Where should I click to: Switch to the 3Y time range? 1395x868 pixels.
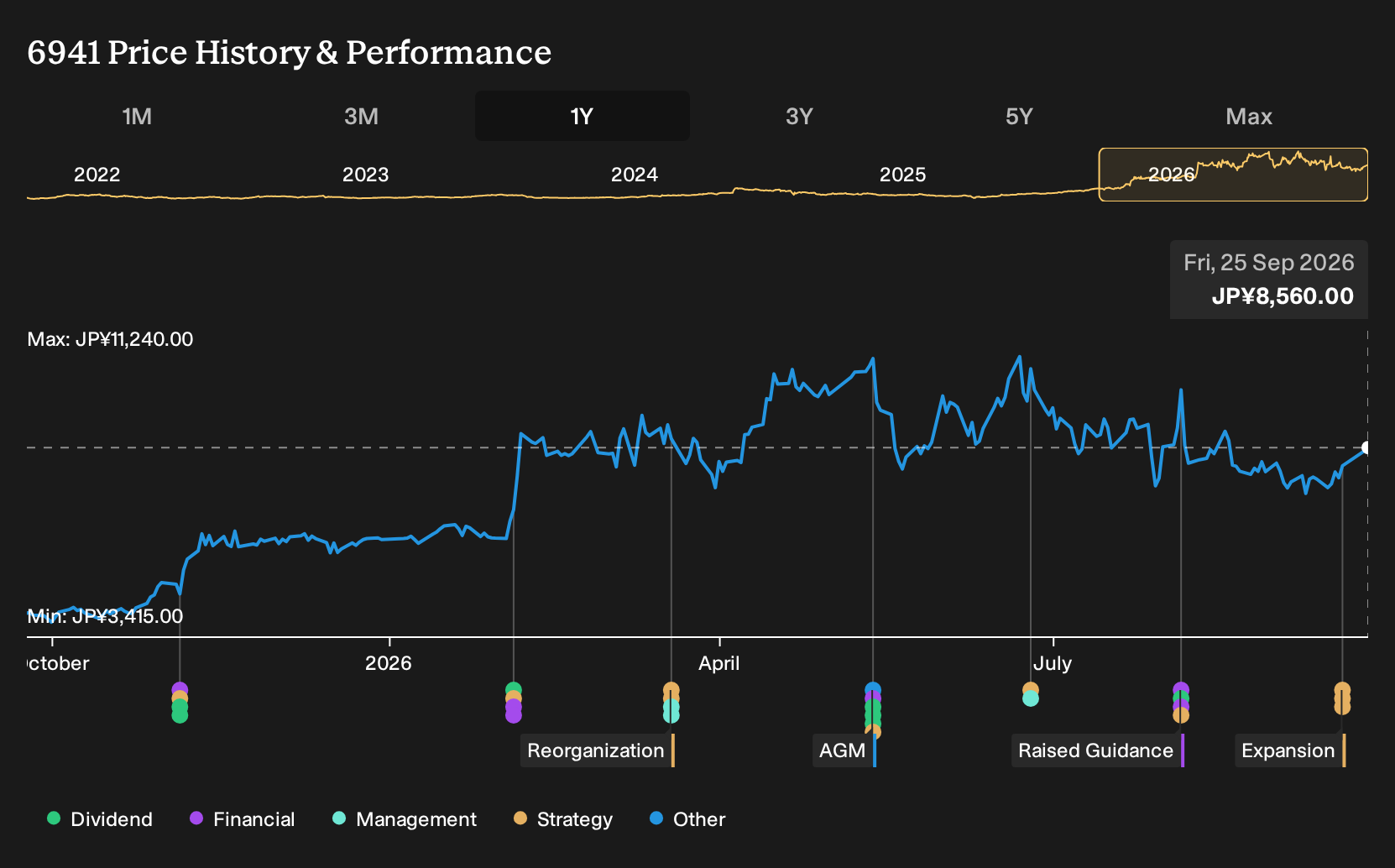[799, 116]
